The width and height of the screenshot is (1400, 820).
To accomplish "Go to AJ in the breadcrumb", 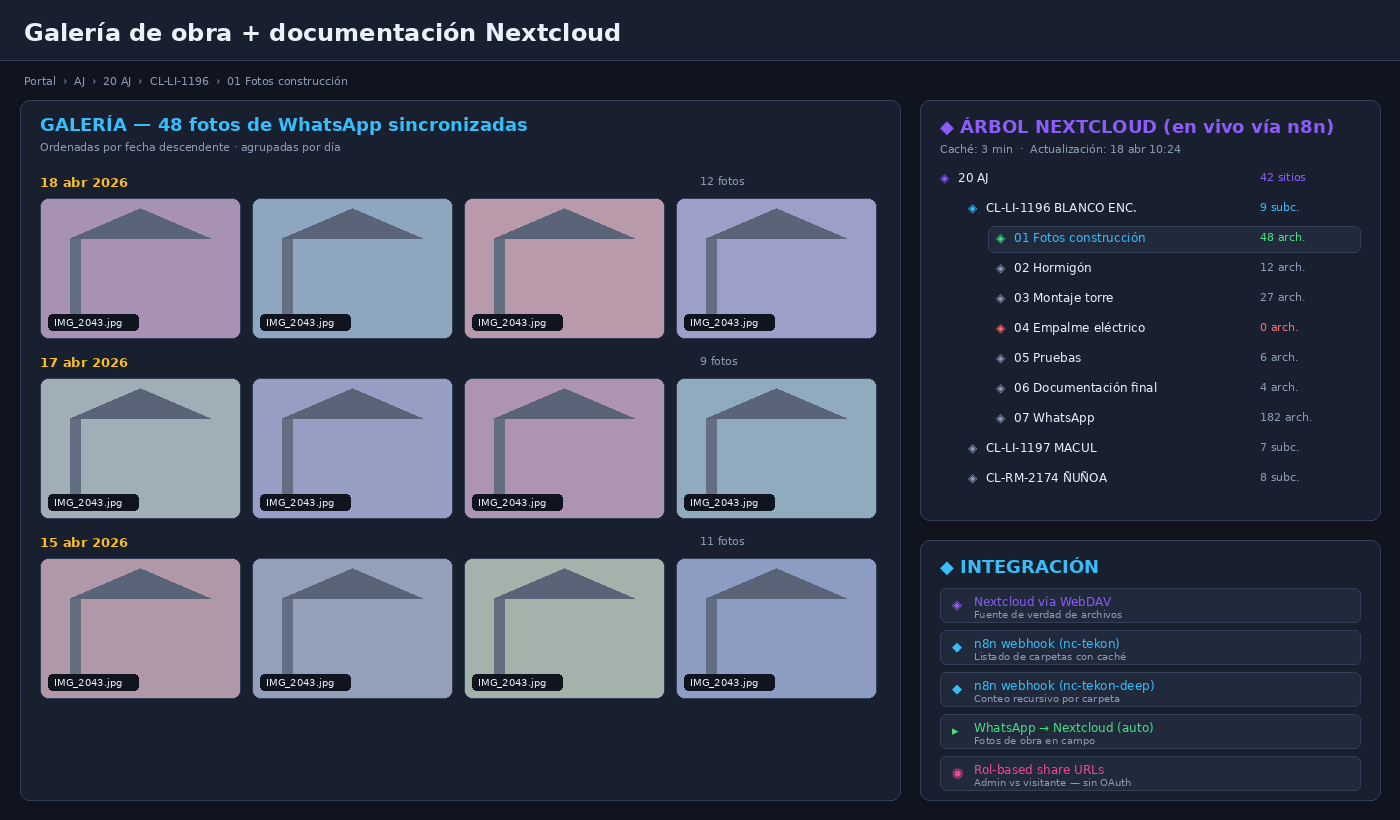I will click(79, 82).
